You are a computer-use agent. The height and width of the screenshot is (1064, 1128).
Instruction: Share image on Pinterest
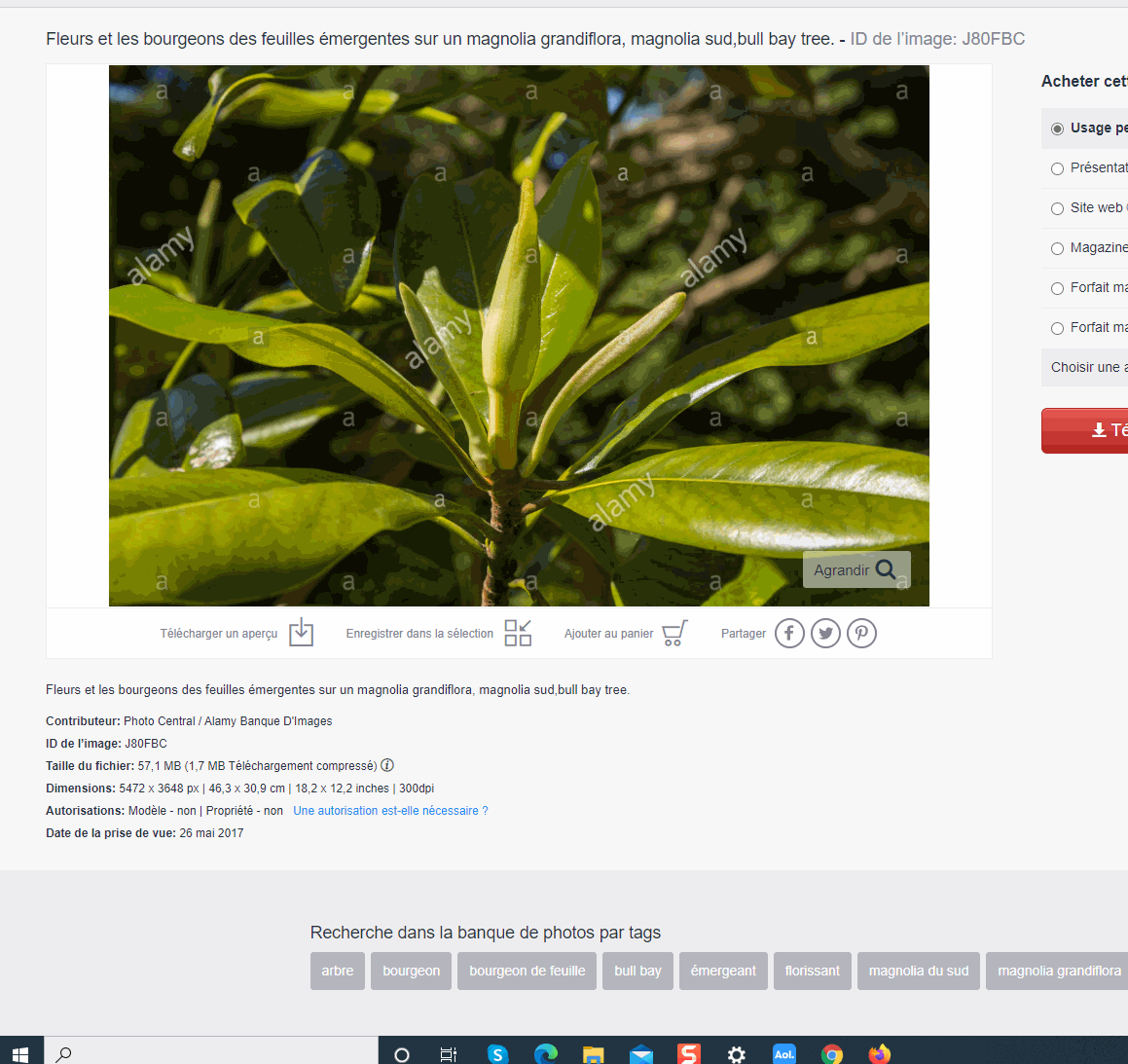(861, 634)
